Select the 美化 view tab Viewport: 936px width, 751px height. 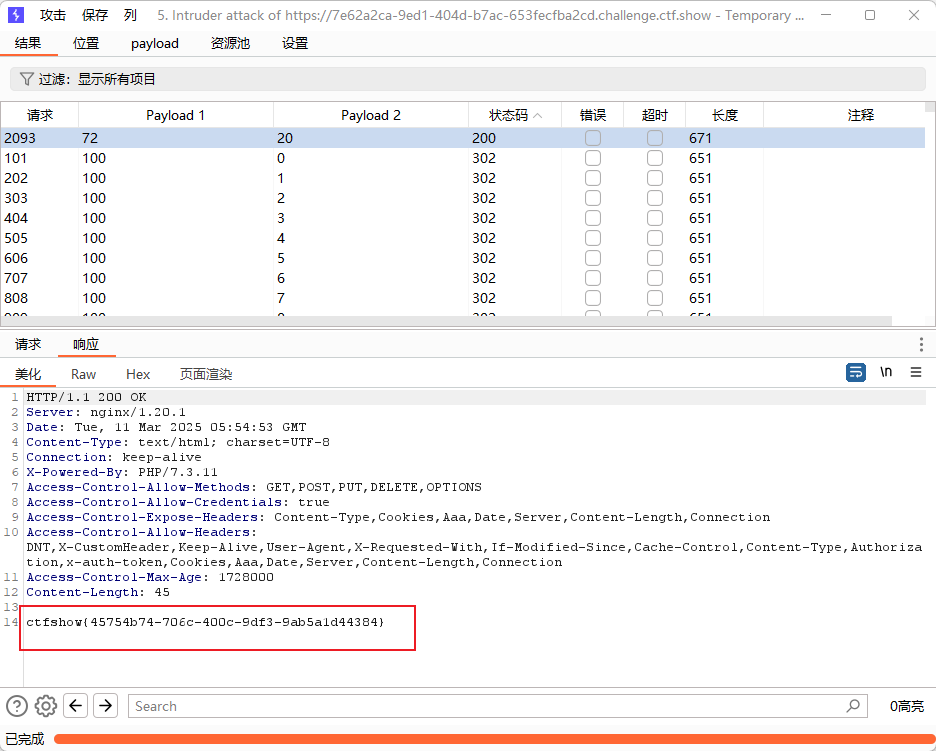[28, 374]
